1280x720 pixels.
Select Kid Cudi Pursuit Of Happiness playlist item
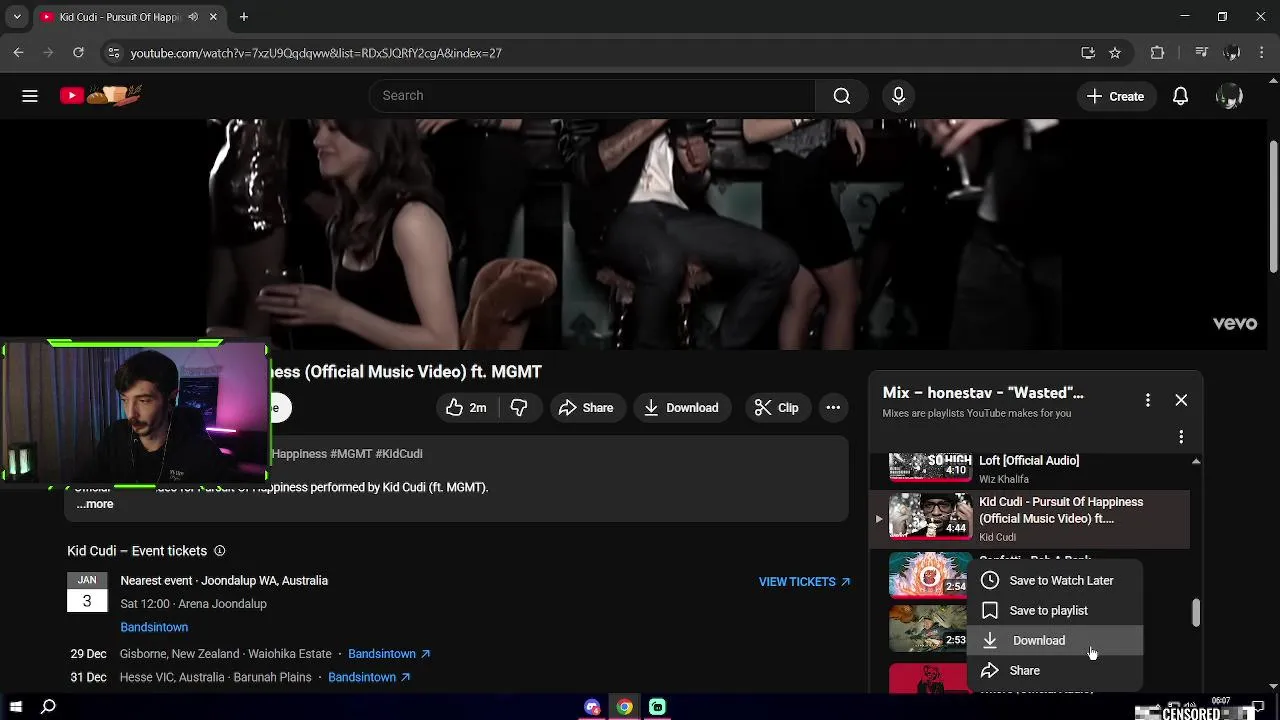(x=1030, y=519)
